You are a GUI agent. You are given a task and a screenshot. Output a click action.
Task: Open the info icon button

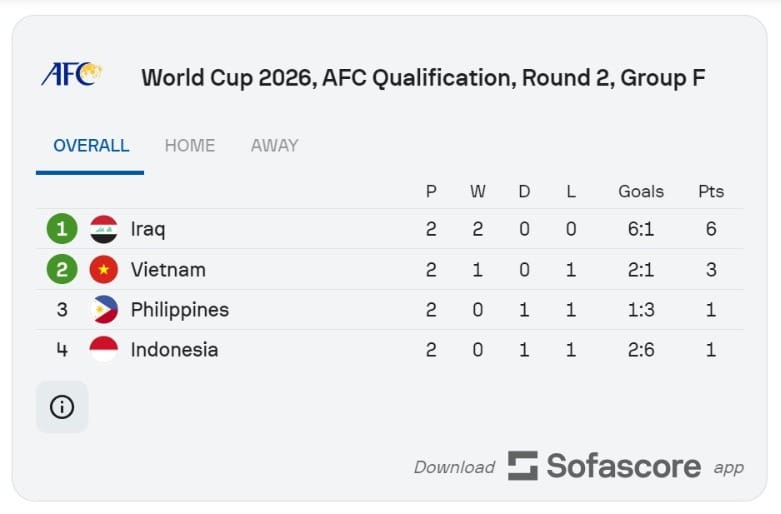pyautogui.click(x=62, y=407)
